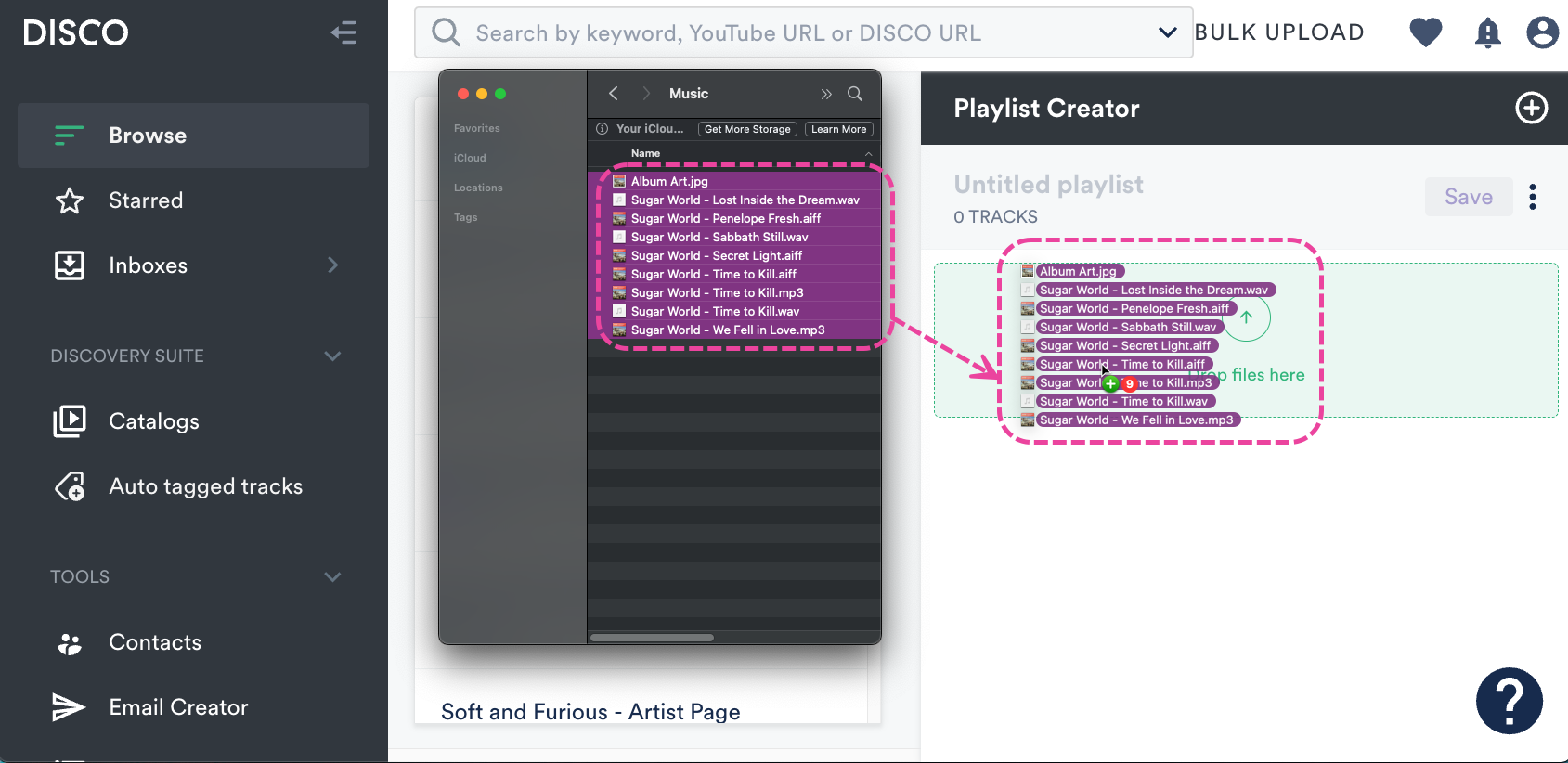Open the help question mark button
This screenshot has height=763, width=1568.
point(1510,702)
